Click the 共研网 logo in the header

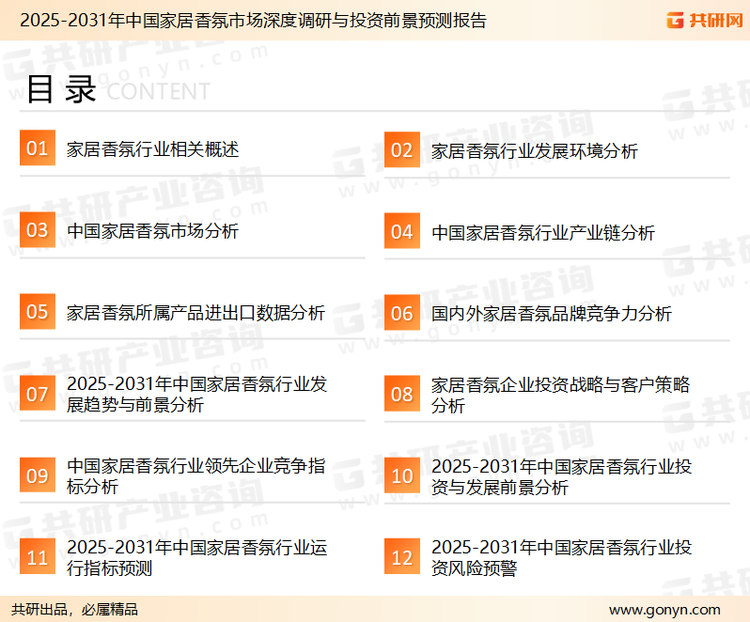coord(705,20)
